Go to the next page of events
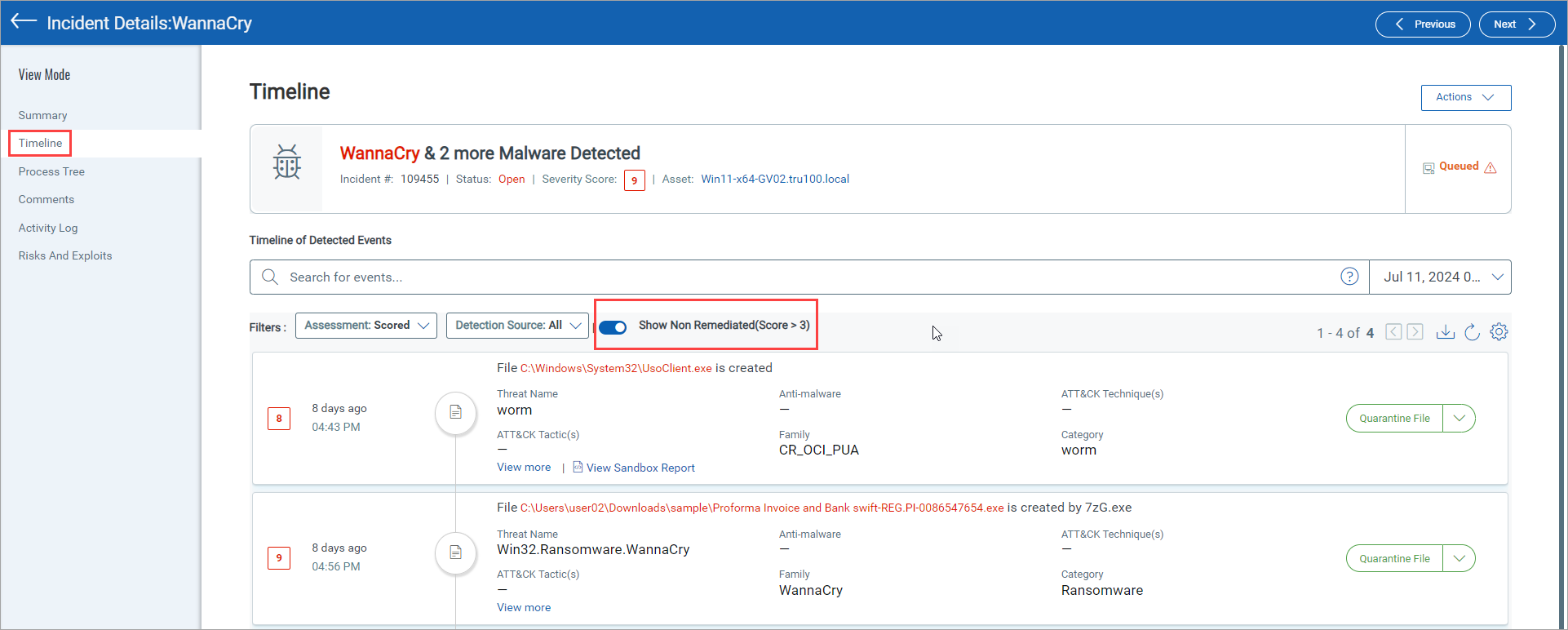 1415,331
